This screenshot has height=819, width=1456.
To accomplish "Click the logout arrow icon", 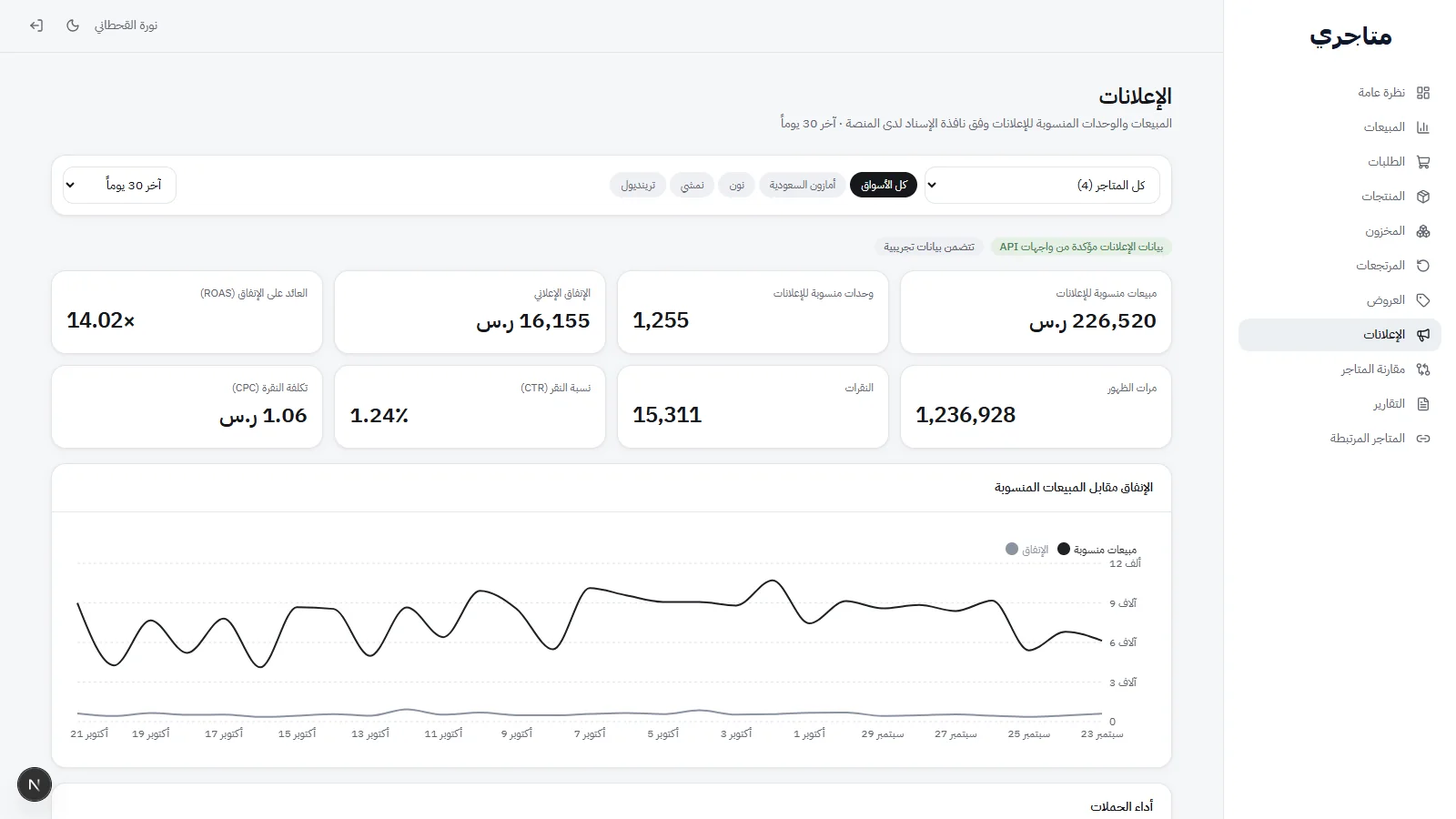I will pyautogui.click(x=36, y=25).
